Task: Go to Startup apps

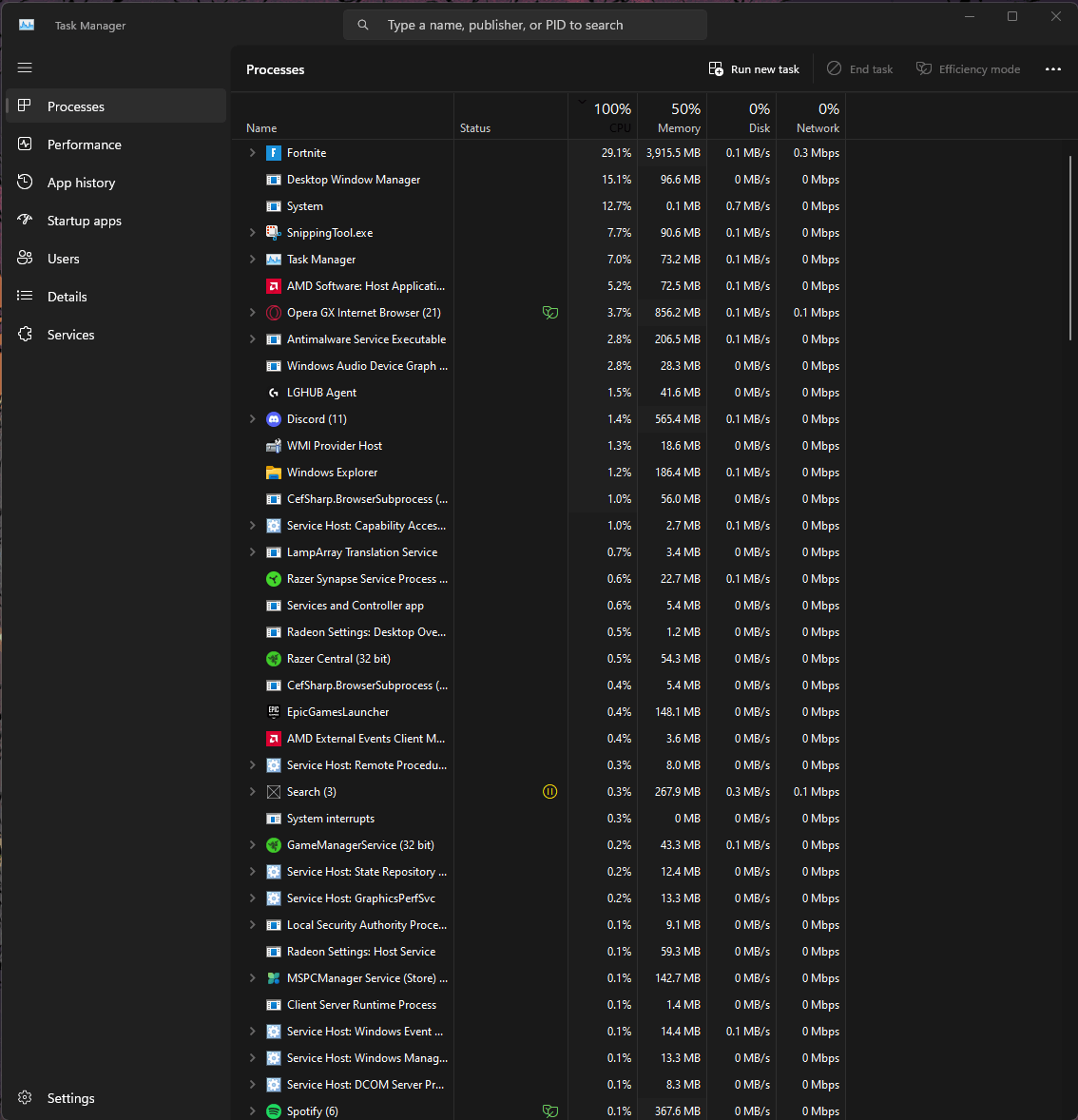Action: 116,221
